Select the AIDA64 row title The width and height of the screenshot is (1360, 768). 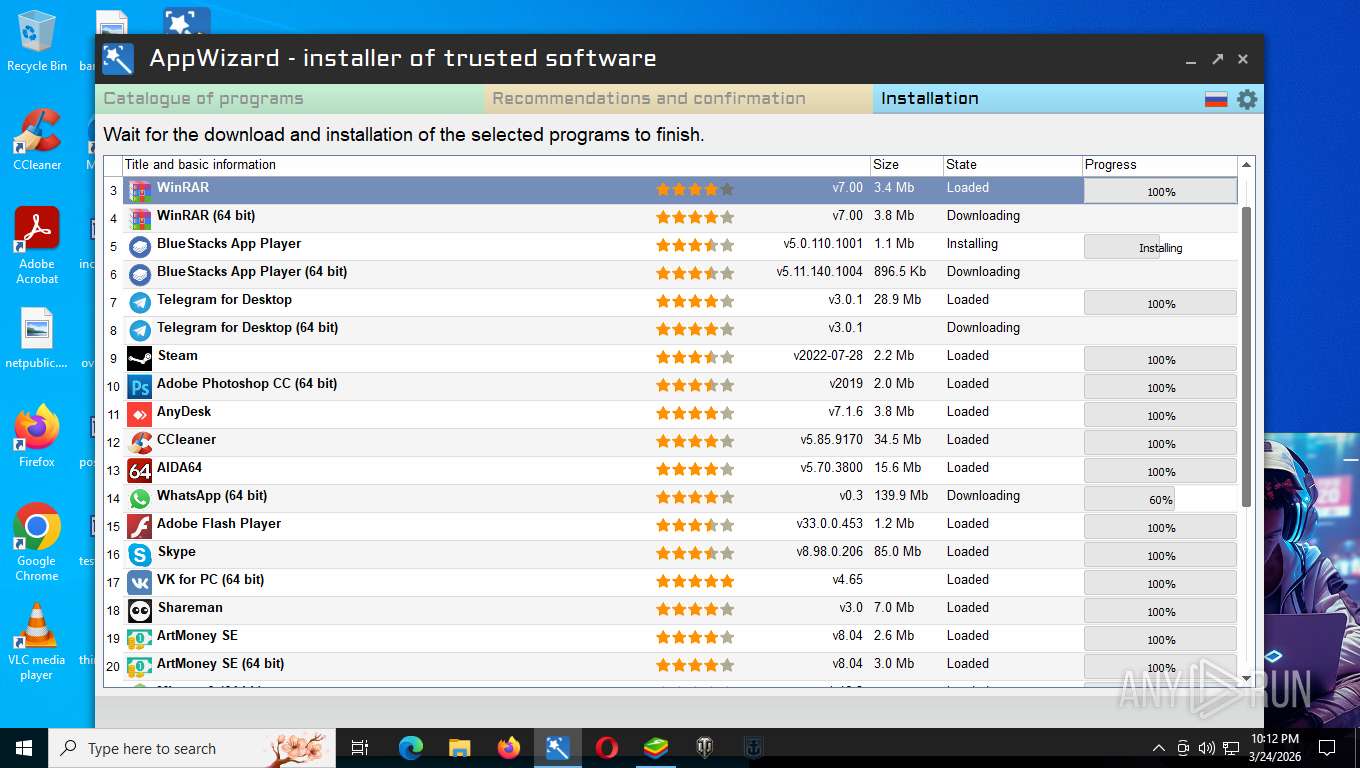[x=180, y=468]
